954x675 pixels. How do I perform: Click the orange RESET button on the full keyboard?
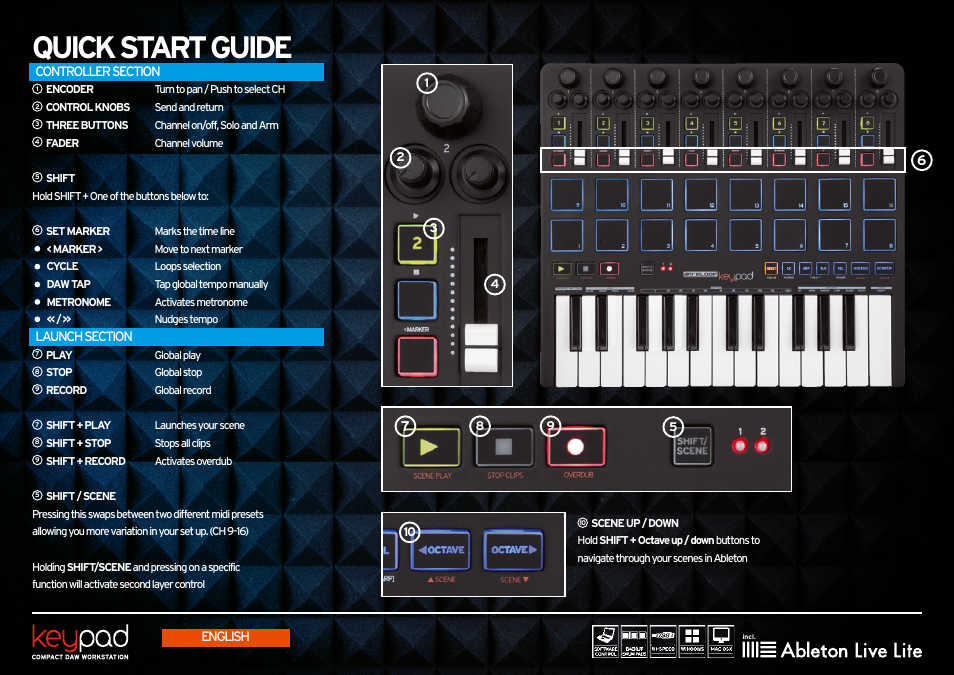[771, 268]
